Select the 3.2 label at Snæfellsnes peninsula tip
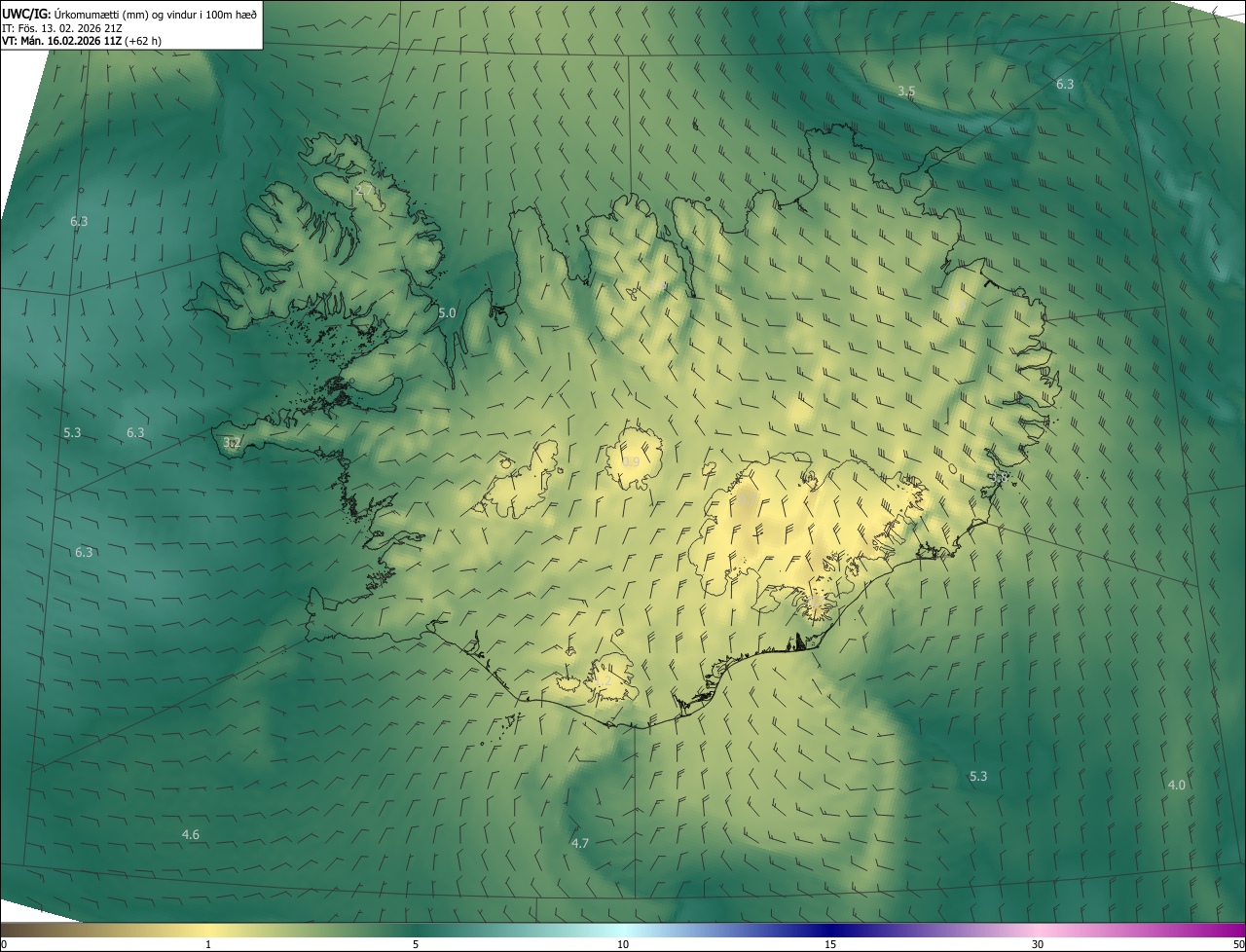The height and width of the screenshot is (952, 1246). 232,443
